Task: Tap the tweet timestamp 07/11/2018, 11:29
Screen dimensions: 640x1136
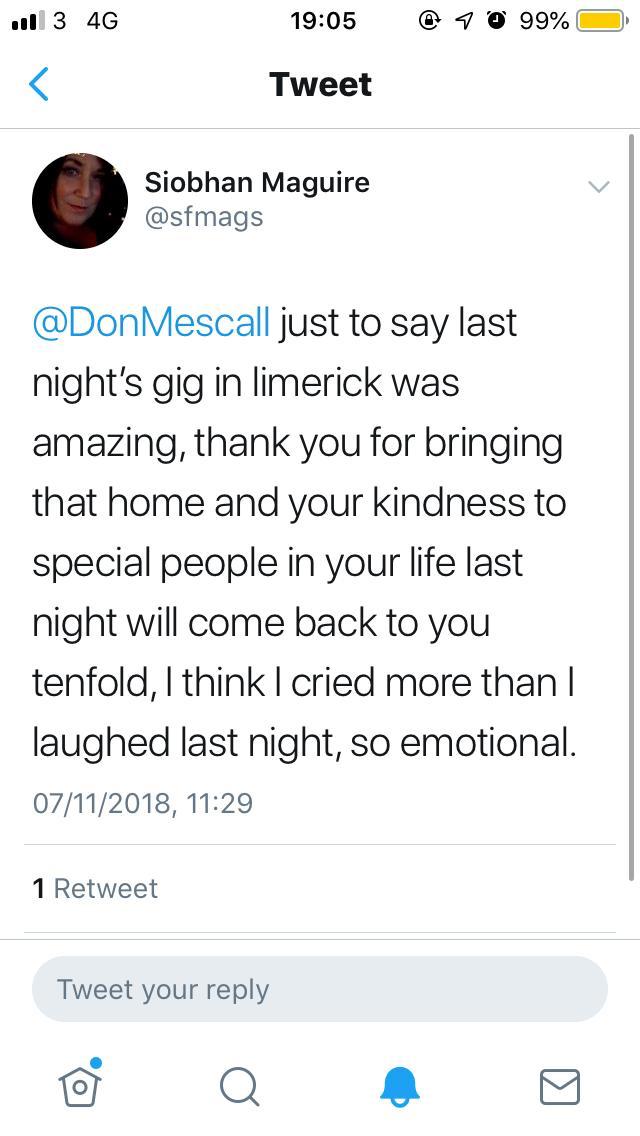Action: point(143,802)
